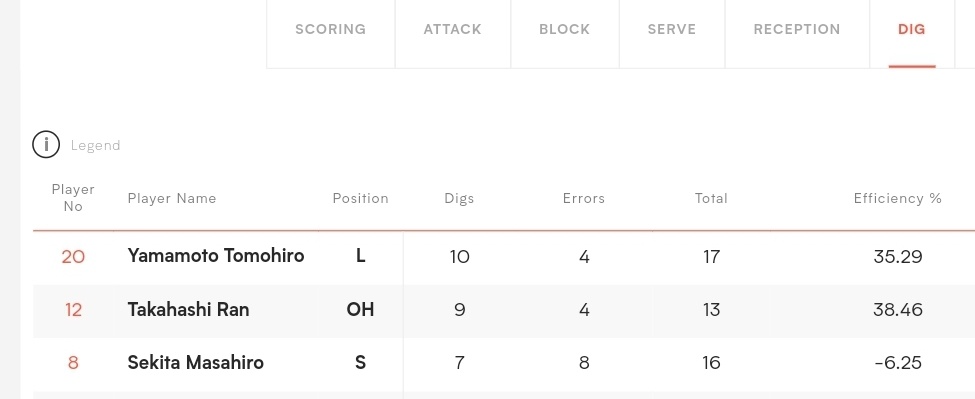Open player Takahashi Ran's profile
The image size is (975, 399).
point(188,310)
